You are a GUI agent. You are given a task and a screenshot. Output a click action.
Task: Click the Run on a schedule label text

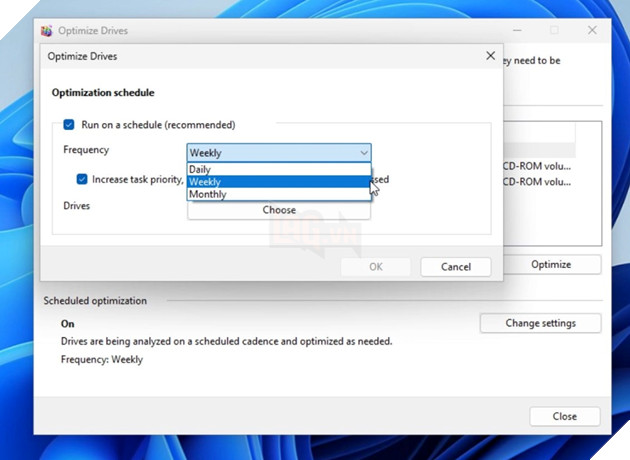click(x=158, y=125)
